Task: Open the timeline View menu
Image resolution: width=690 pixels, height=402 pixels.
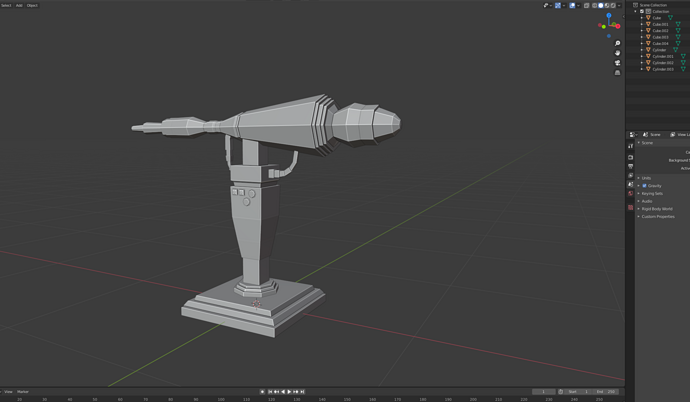Action: [x=8, y=391]
